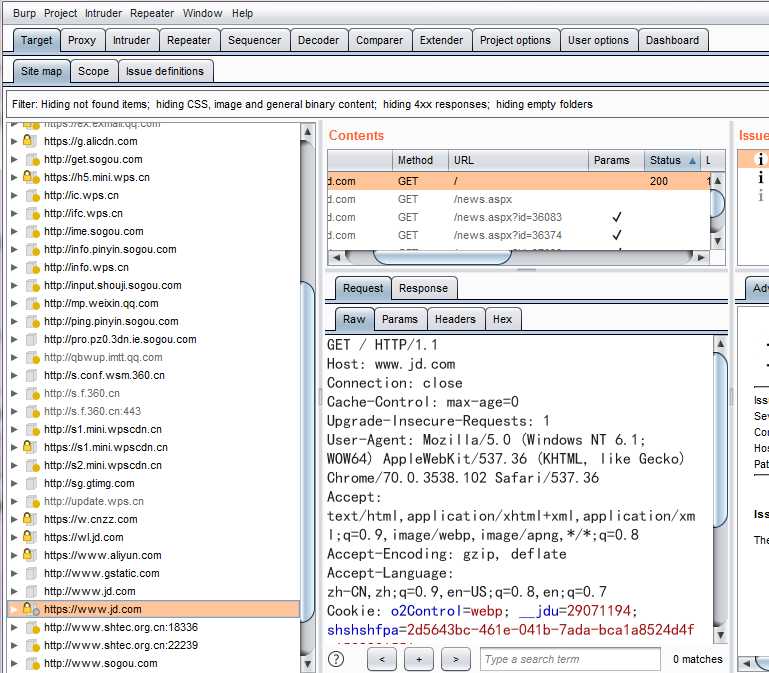The height and width of the screenshot is (673, 769).
Task: Click the page icon of http://sg.gtimg.com
Action: [x=31, y=483]
